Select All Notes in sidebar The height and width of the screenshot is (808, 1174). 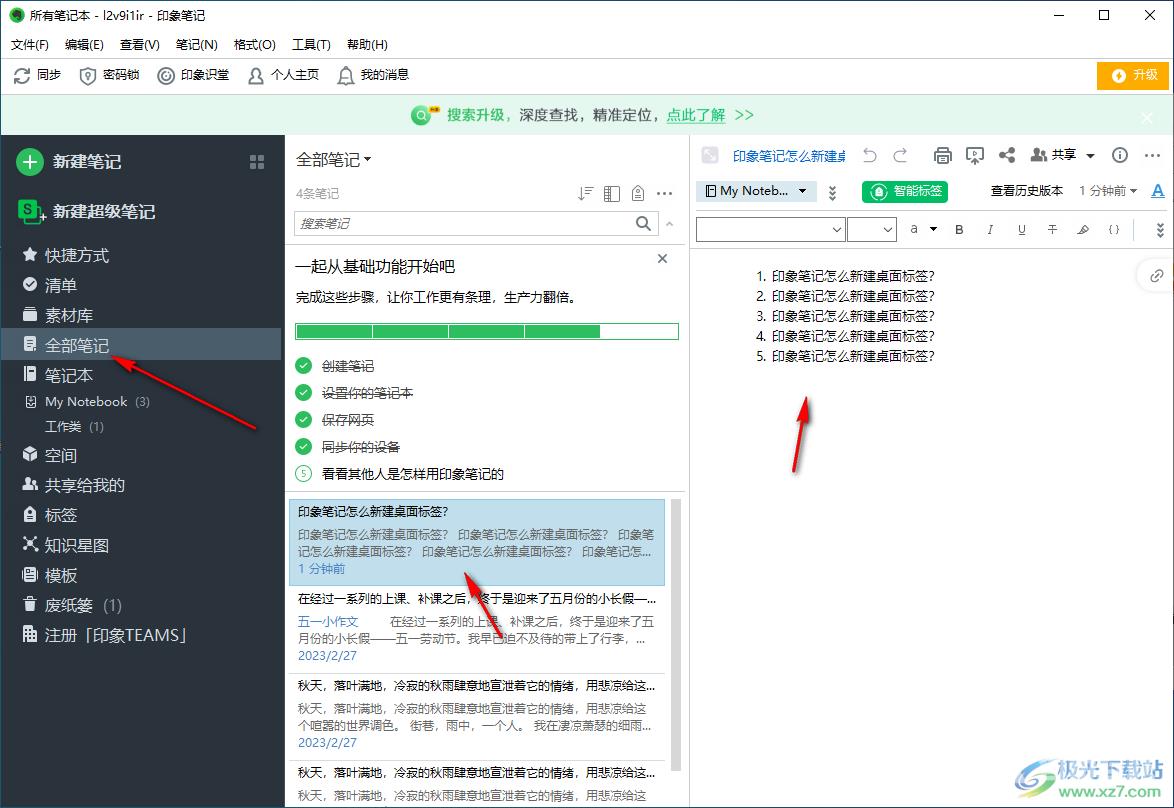141,345
